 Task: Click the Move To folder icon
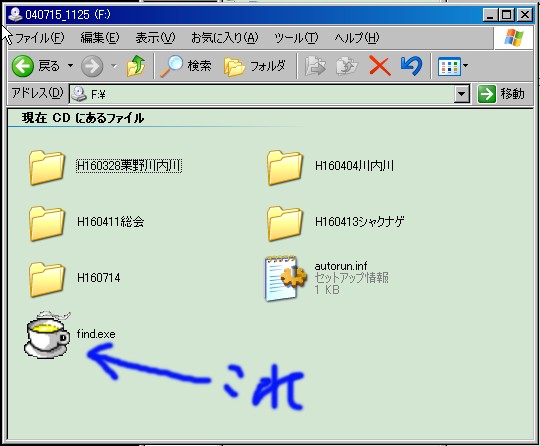click(x=315, y=66)
